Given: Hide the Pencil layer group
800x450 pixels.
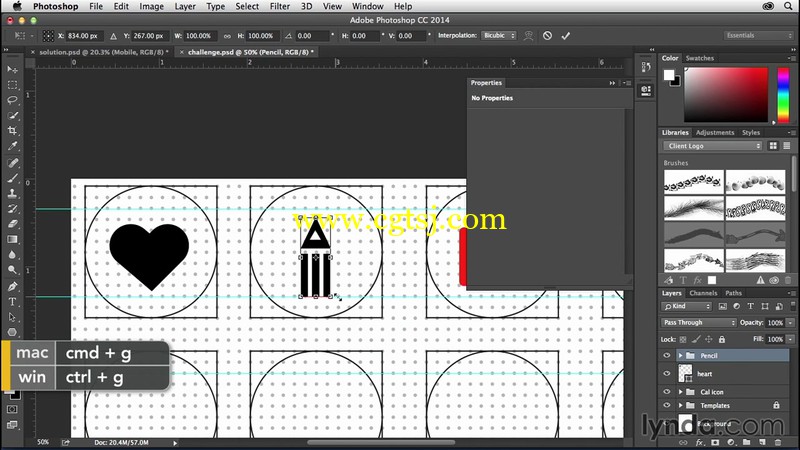Looking at the screenshot, I should (x=666, y=356).
